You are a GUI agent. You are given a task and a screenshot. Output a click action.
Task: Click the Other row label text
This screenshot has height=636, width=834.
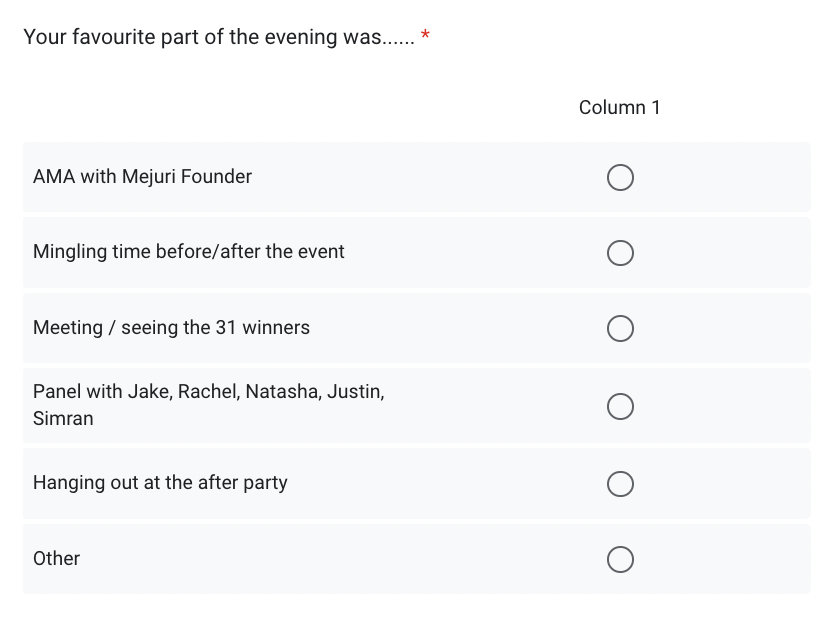[x=56, y=558]
